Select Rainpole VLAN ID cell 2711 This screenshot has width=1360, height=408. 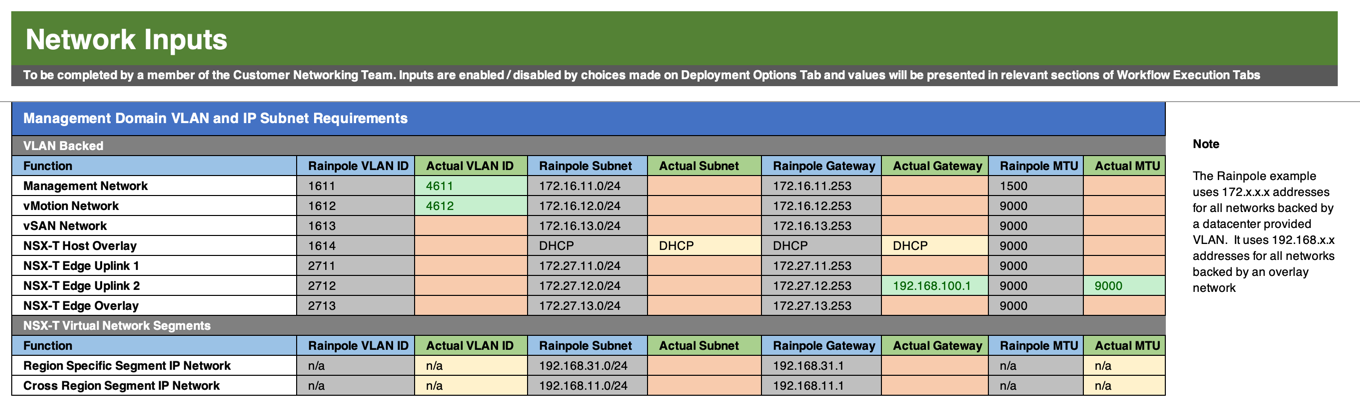[x=355, y=266]
